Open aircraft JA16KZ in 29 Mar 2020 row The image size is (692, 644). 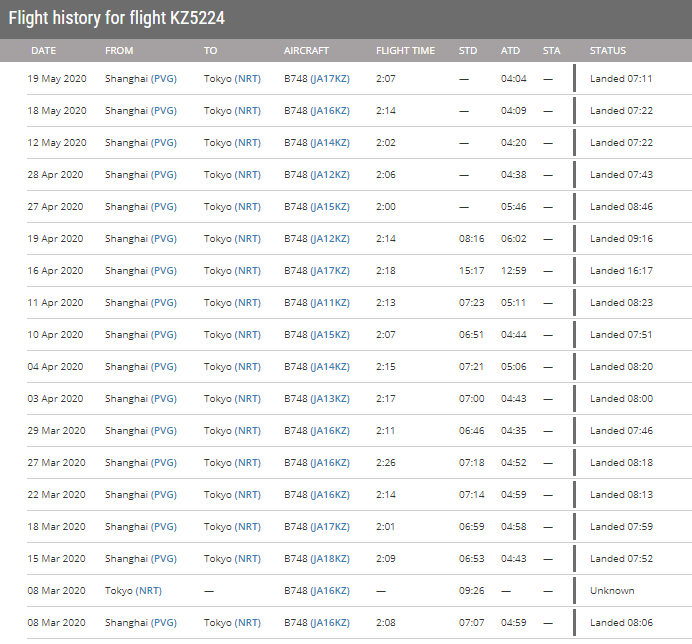coord(330,431)
